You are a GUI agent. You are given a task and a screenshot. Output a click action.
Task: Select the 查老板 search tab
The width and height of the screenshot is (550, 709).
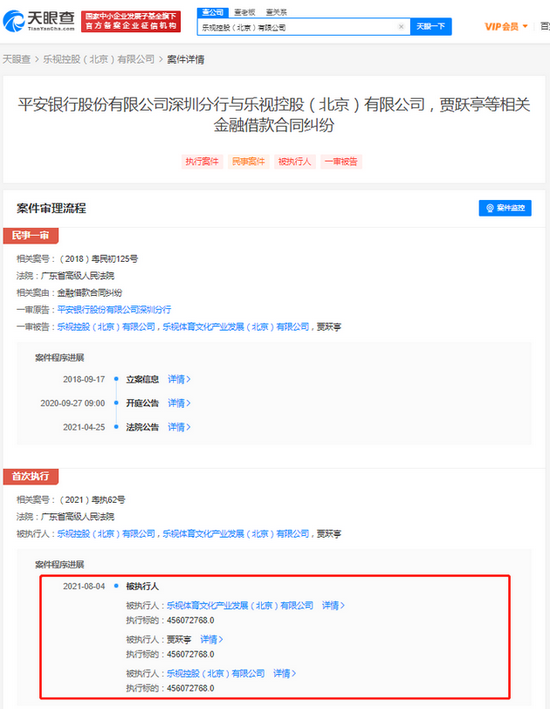pos(245,12)
